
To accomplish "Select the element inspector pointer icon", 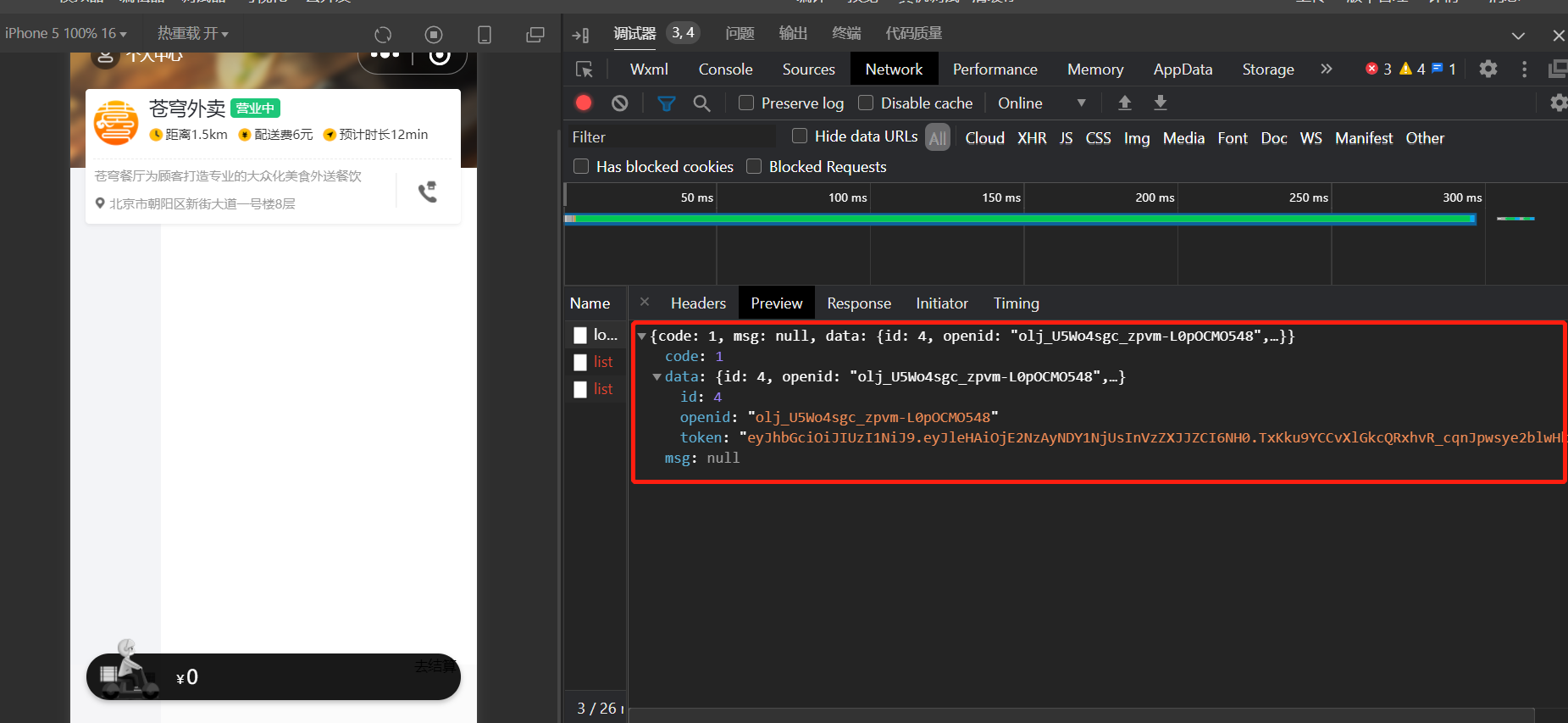I will pyautogui.click(x=585, y=70).
